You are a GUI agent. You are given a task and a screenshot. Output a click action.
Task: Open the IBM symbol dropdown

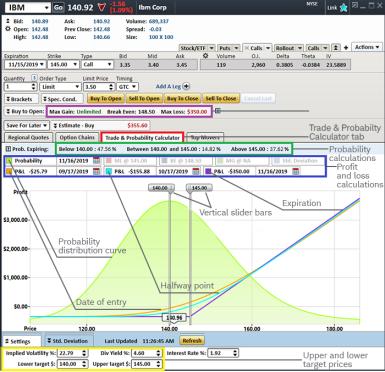46,8
